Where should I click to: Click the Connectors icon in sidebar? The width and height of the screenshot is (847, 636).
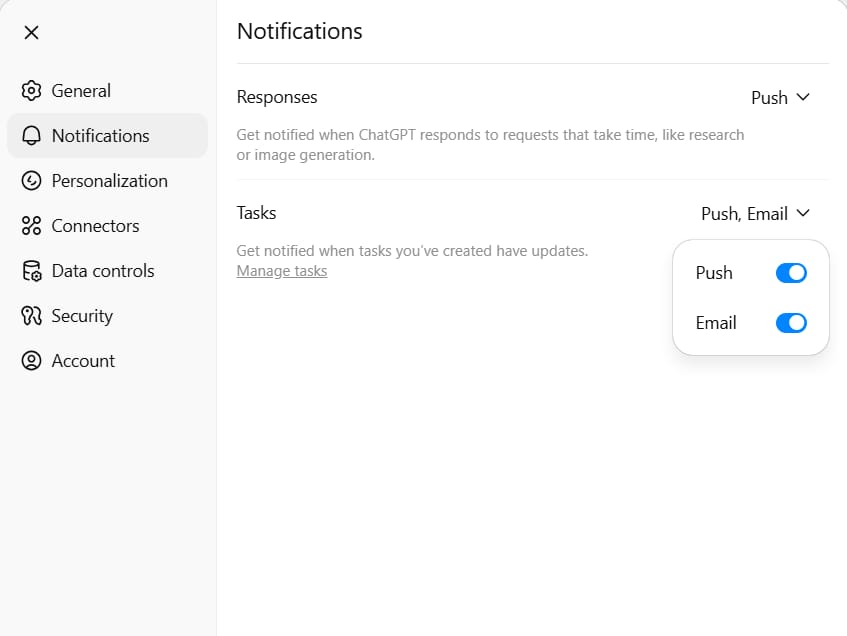(x=31, y=226)
